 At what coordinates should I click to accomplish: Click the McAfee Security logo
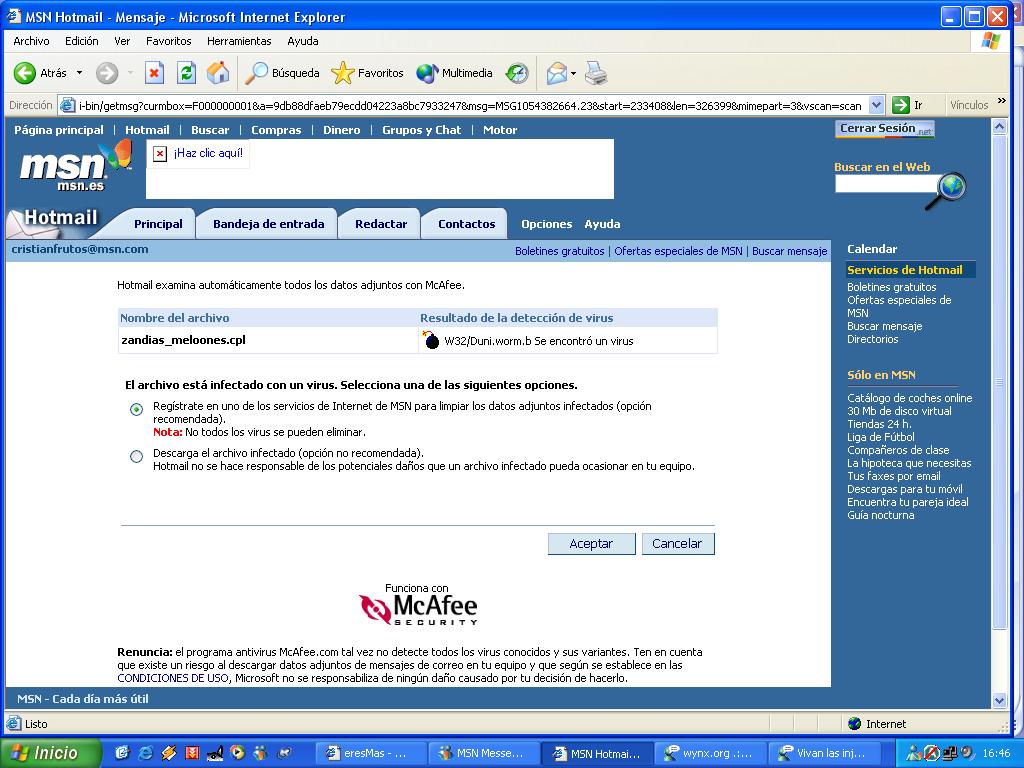coord(418,609)
